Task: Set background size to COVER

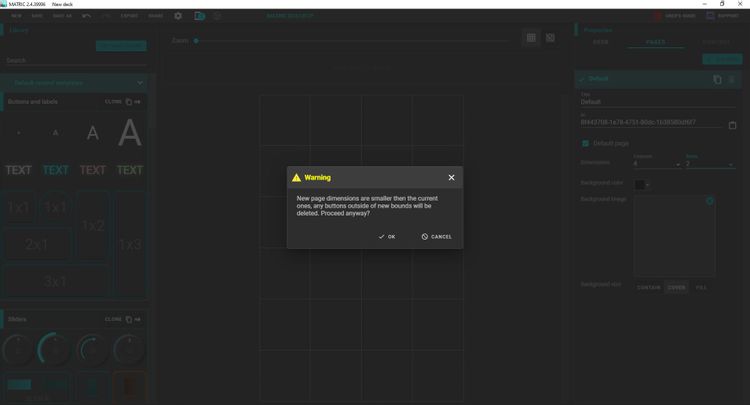Action: click(676, 287)
